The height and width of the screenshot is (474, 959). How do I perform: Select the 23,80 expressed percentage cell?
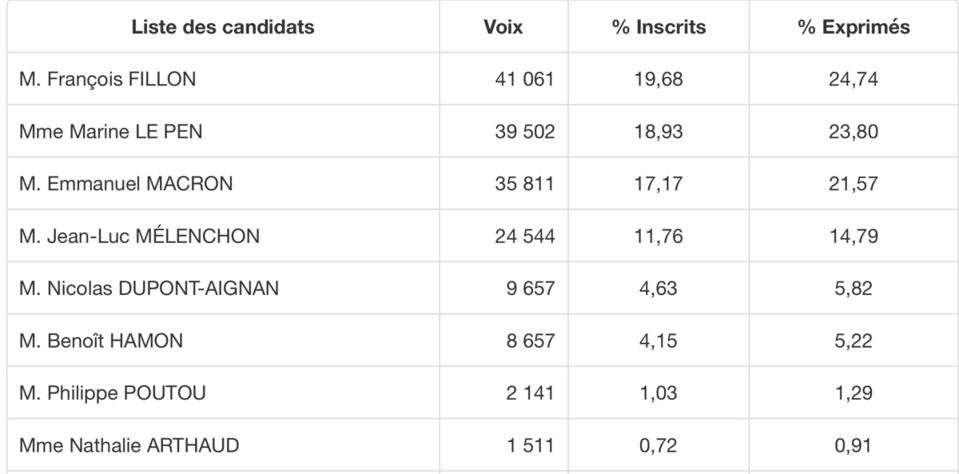(853, 132)
